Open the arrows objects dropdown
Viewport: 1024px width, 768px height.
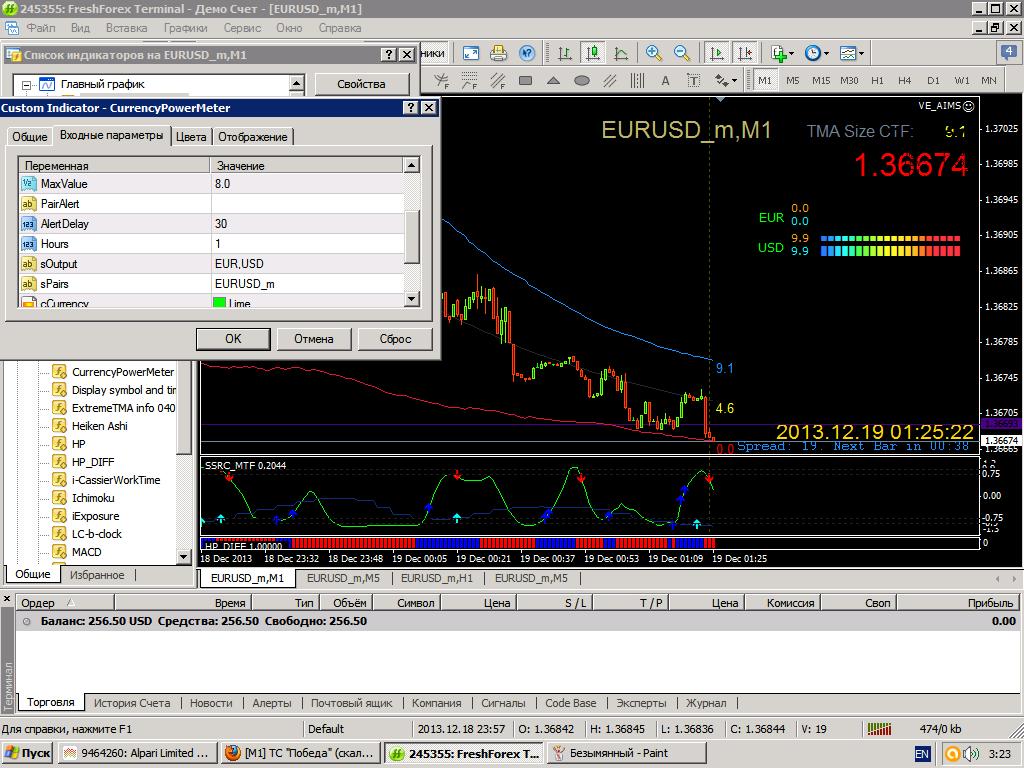coord(725,81)
